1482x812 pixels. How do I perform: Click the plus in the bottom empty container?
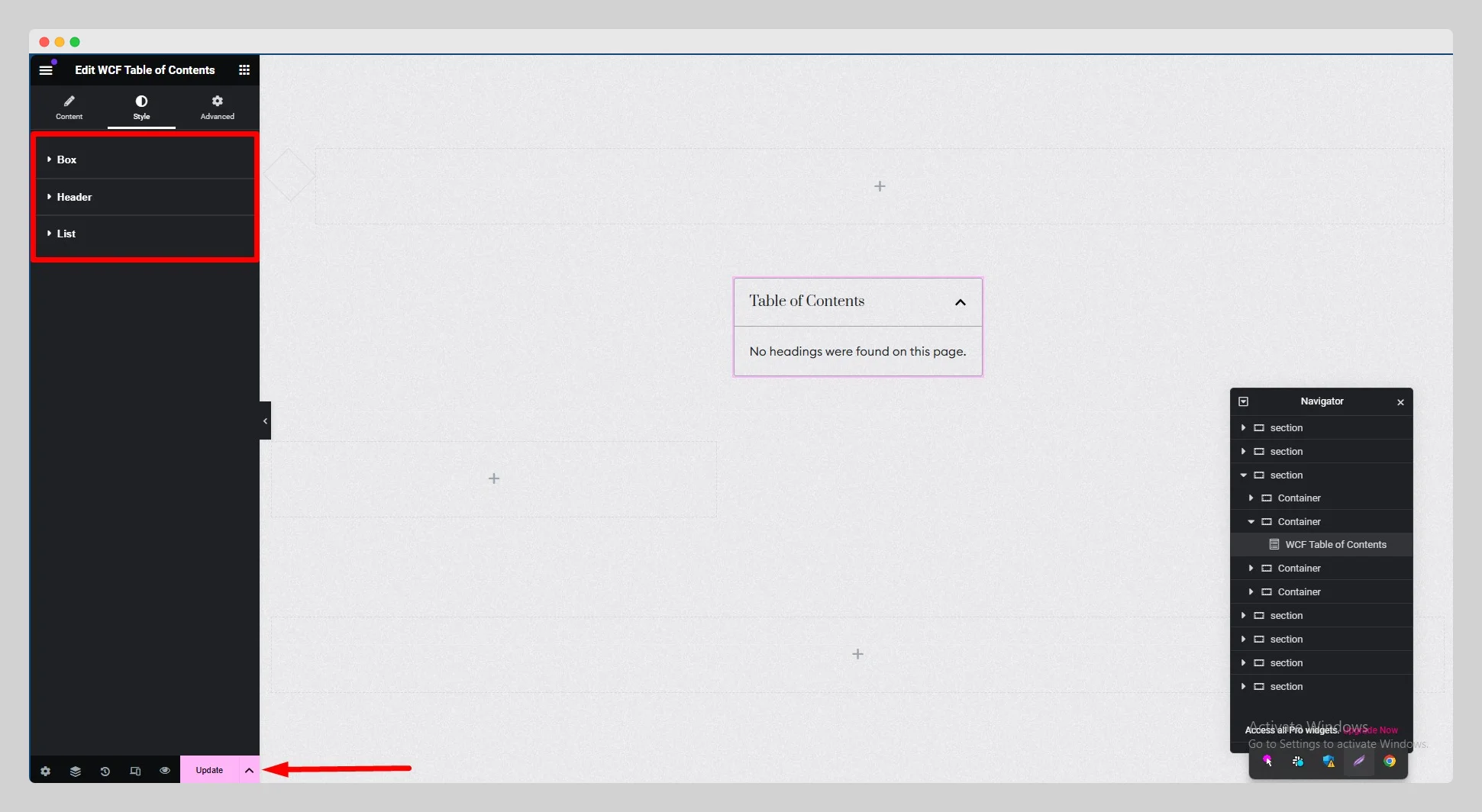[x=858, y=654]
